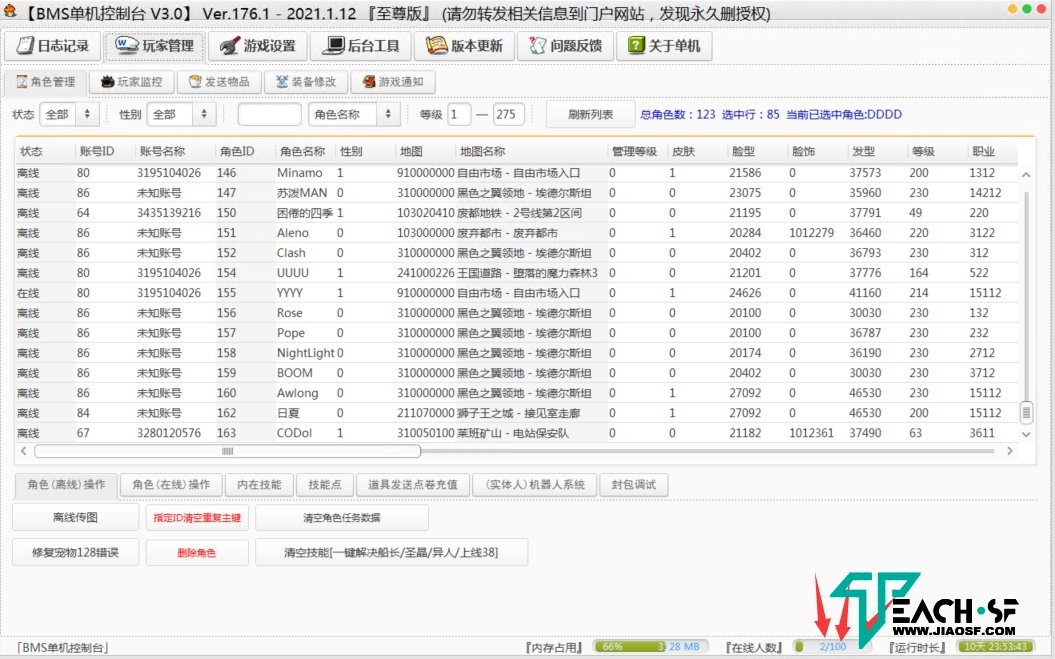
Task: Open the 玩家管理 main tab
Action: 155,46
